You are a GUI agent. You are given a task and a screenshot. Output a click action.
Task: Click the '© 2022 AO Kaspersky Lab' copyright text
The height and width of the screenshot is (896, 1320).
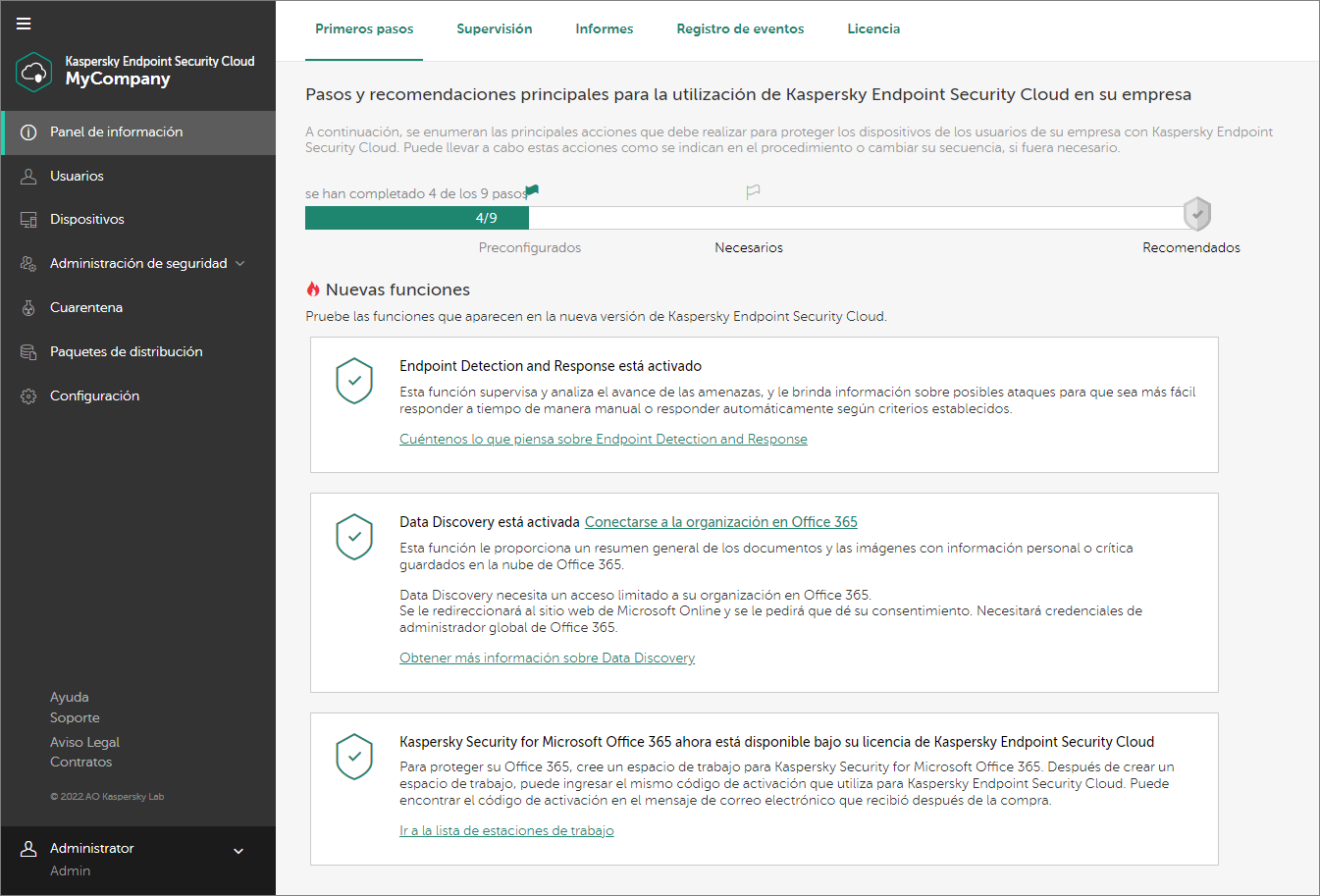107,797
